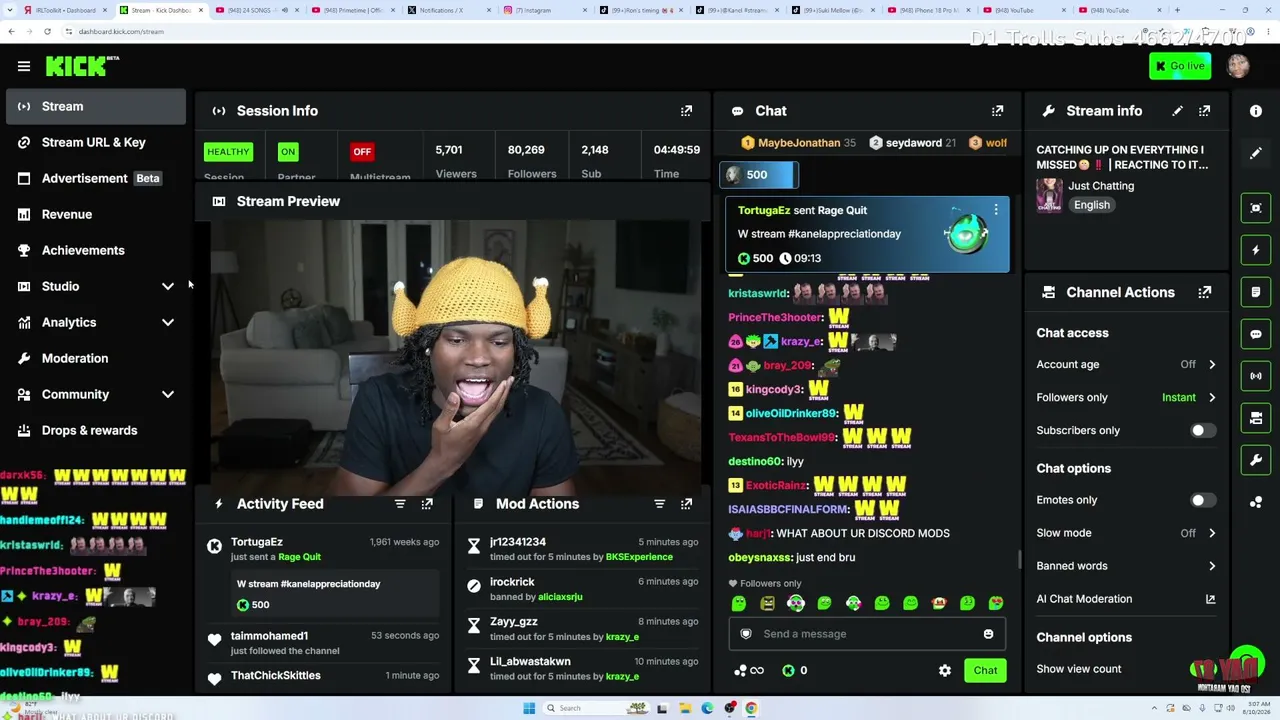Edit stream info with pencil icon in panel header
The height and width of the screenshot is (720, 1280).
click(1178, 111)
